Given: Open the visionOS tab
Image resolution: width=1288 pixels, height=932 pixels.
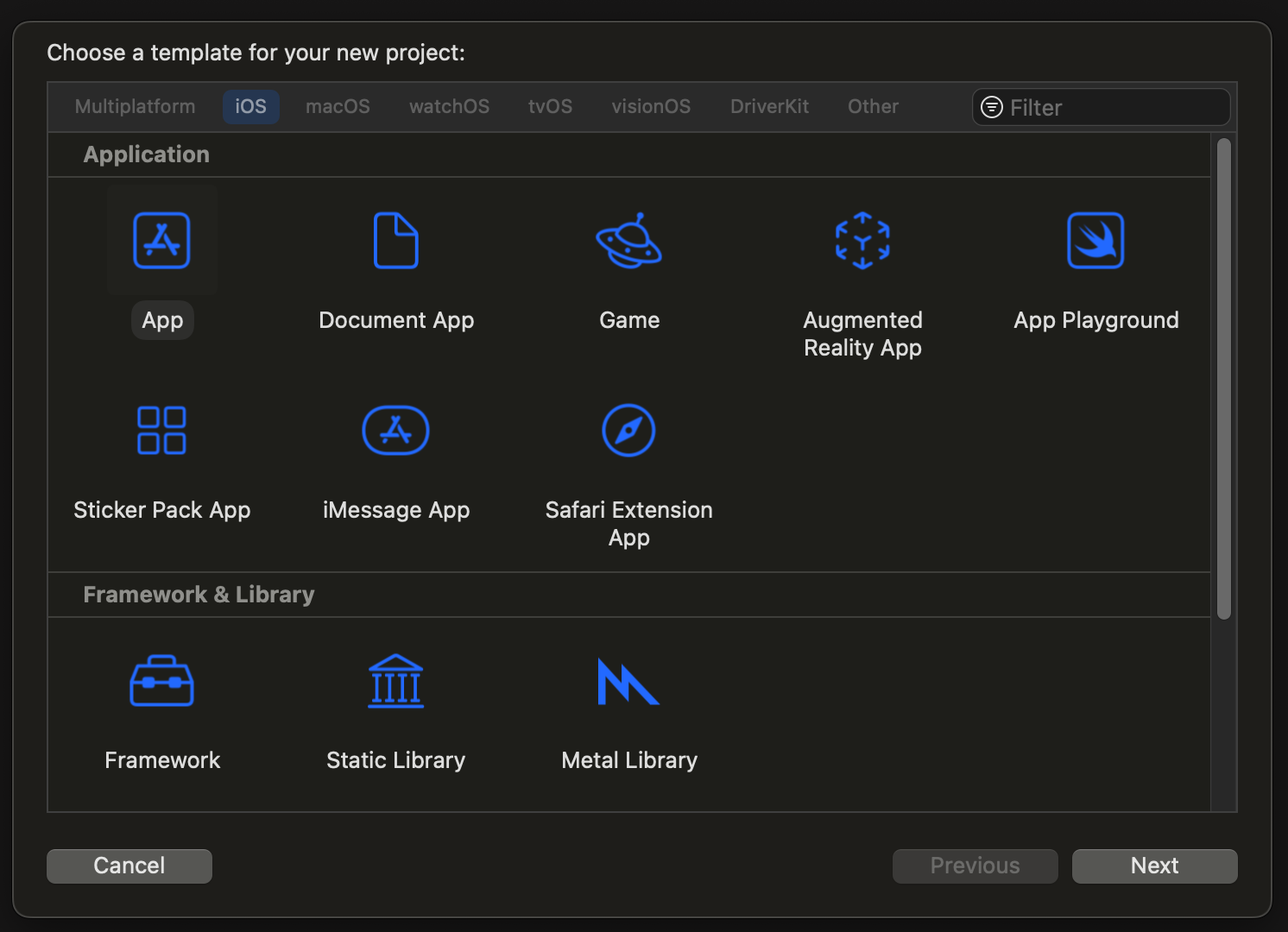Looking at the screenshot, I should point(652,107).
